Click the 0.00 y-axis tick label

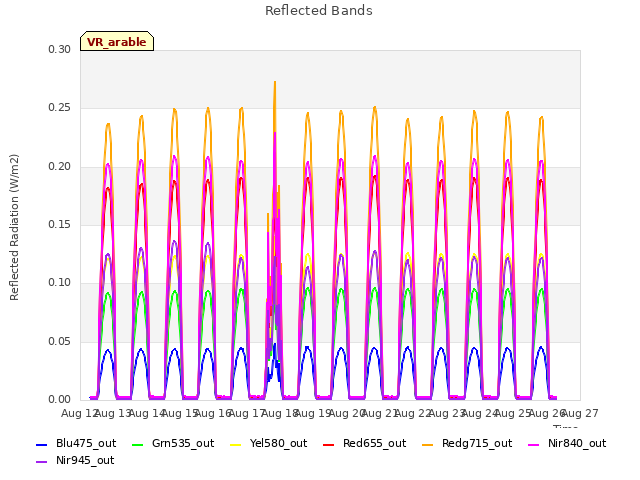60,399
